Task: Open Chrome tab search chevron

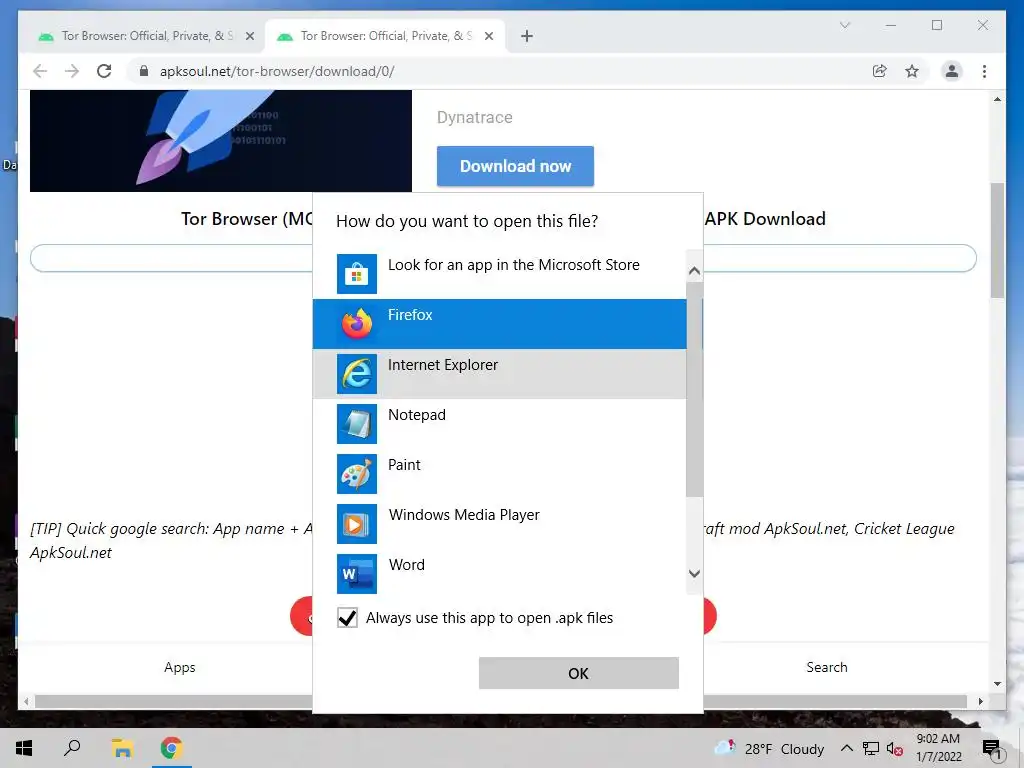Action: pyautogui.click(x=845, y=25)
